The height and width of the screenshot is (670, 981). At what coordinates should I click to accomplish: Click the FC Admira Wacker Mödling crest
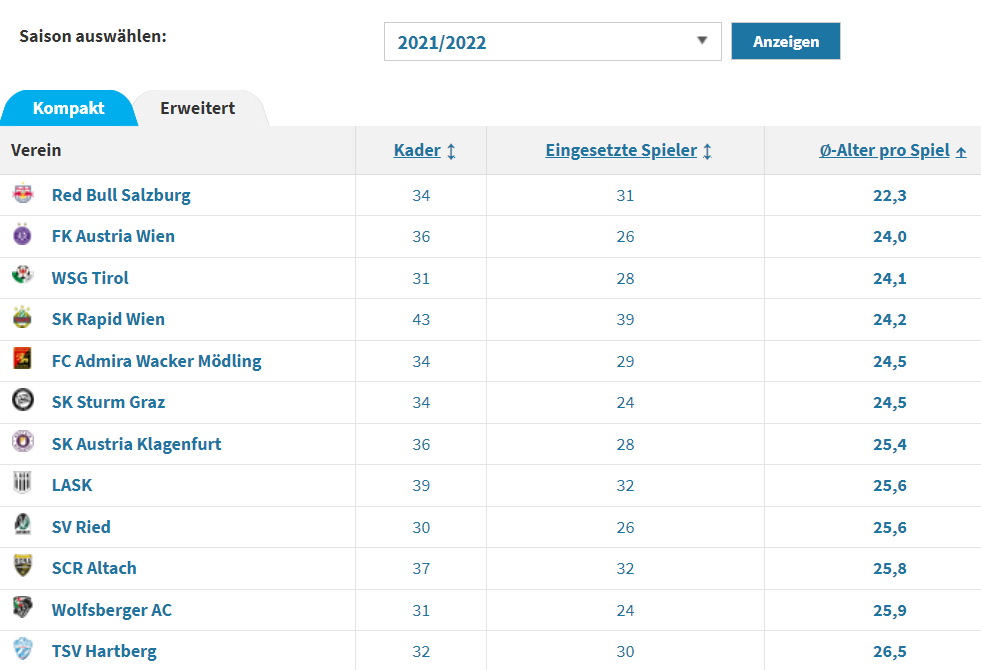tap(22, 360)
